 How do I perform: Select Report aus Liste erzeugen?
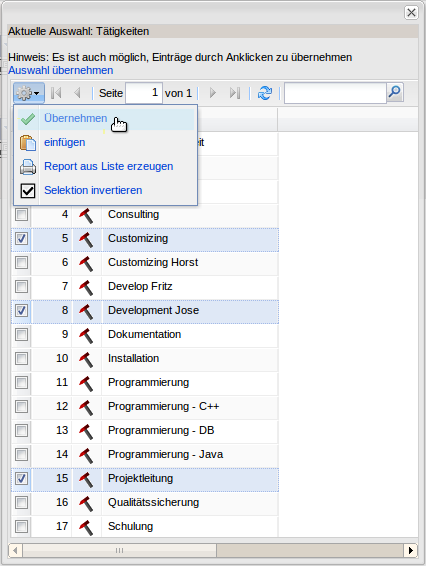coord(106,167)
